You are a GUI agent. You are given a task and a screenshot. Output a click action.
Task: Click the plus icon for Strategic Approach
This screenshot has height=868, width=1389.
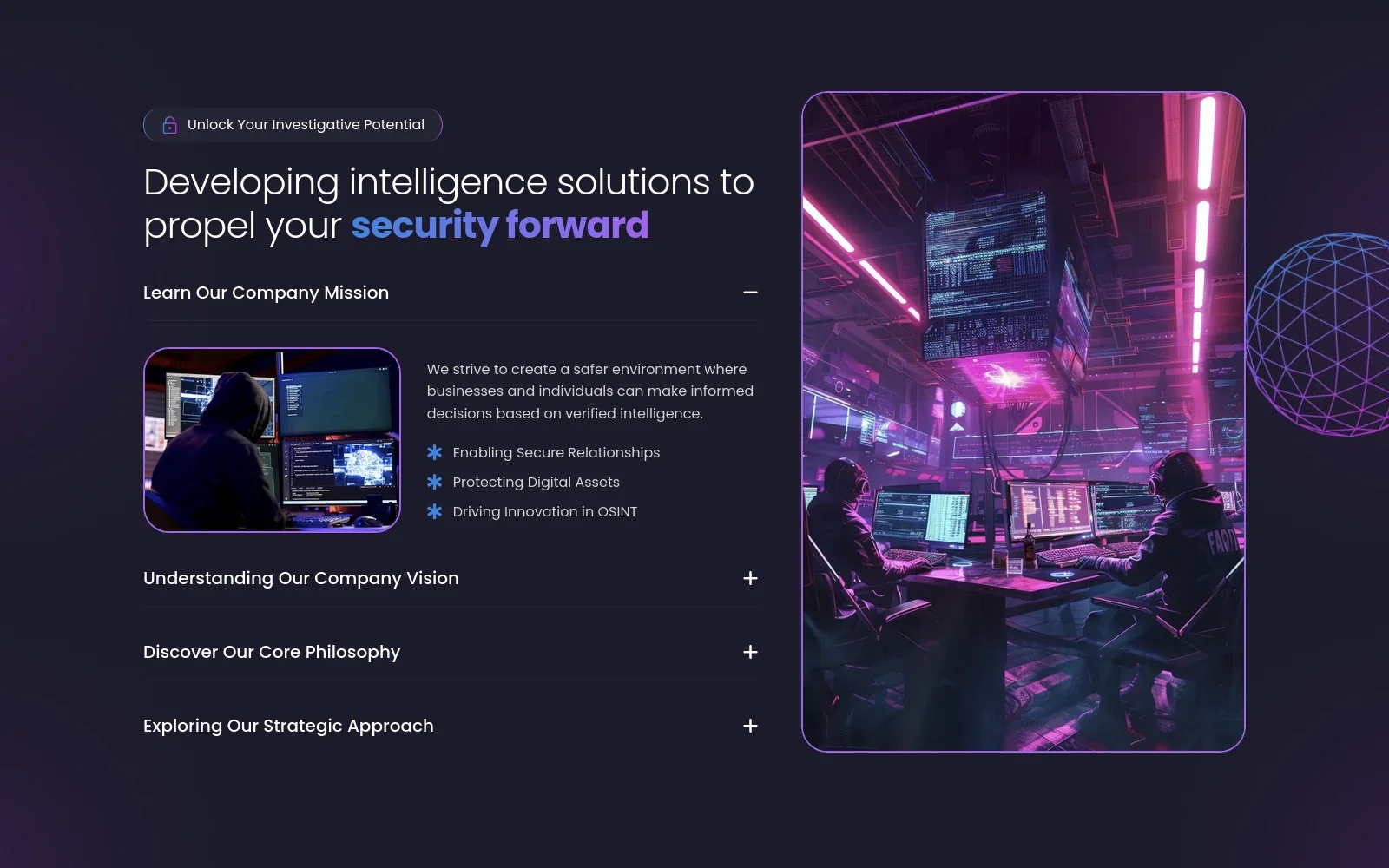click(x=750, y=726)
